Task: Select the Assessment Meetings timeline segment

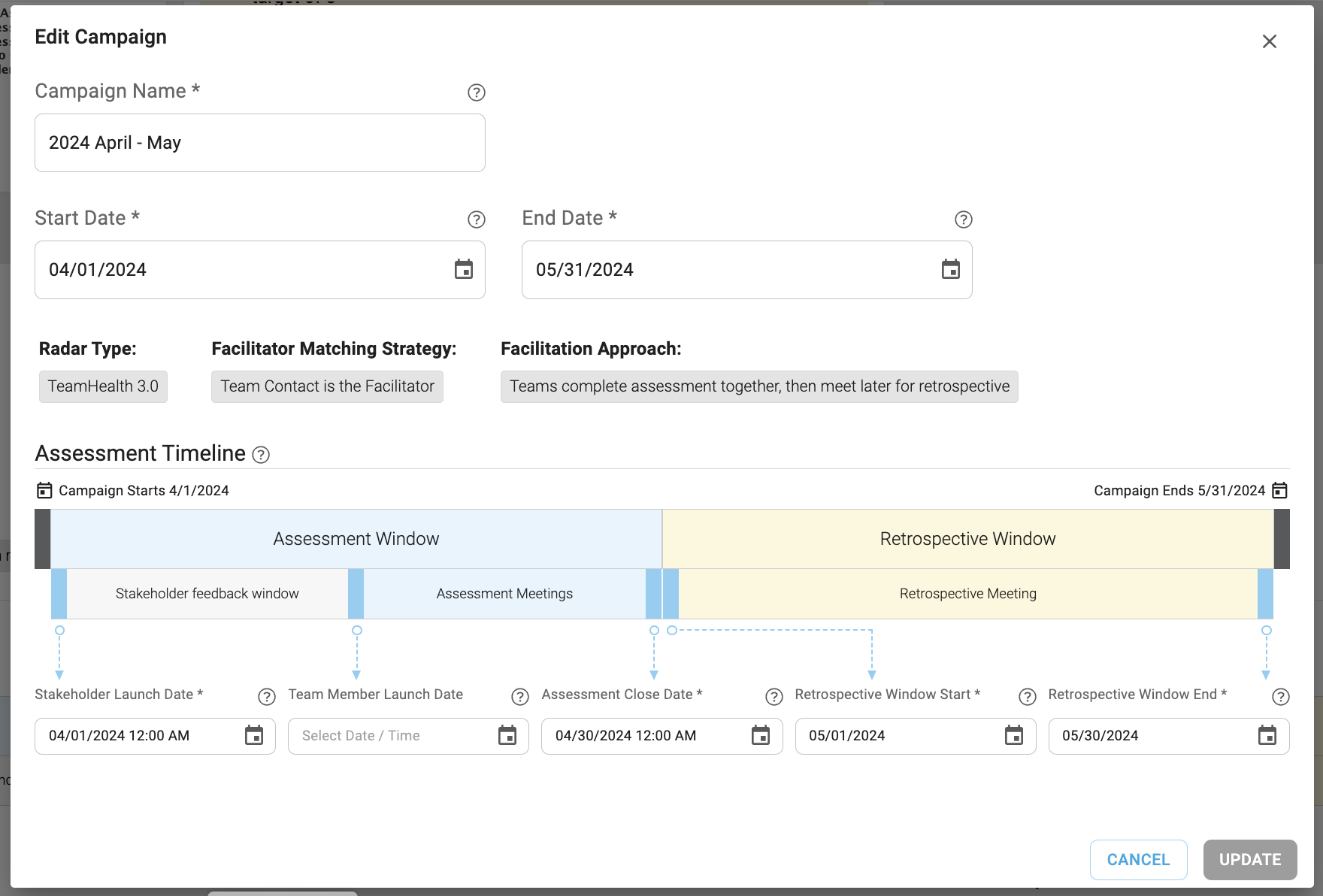Action: pyautogui.click(x=504, y=594)
